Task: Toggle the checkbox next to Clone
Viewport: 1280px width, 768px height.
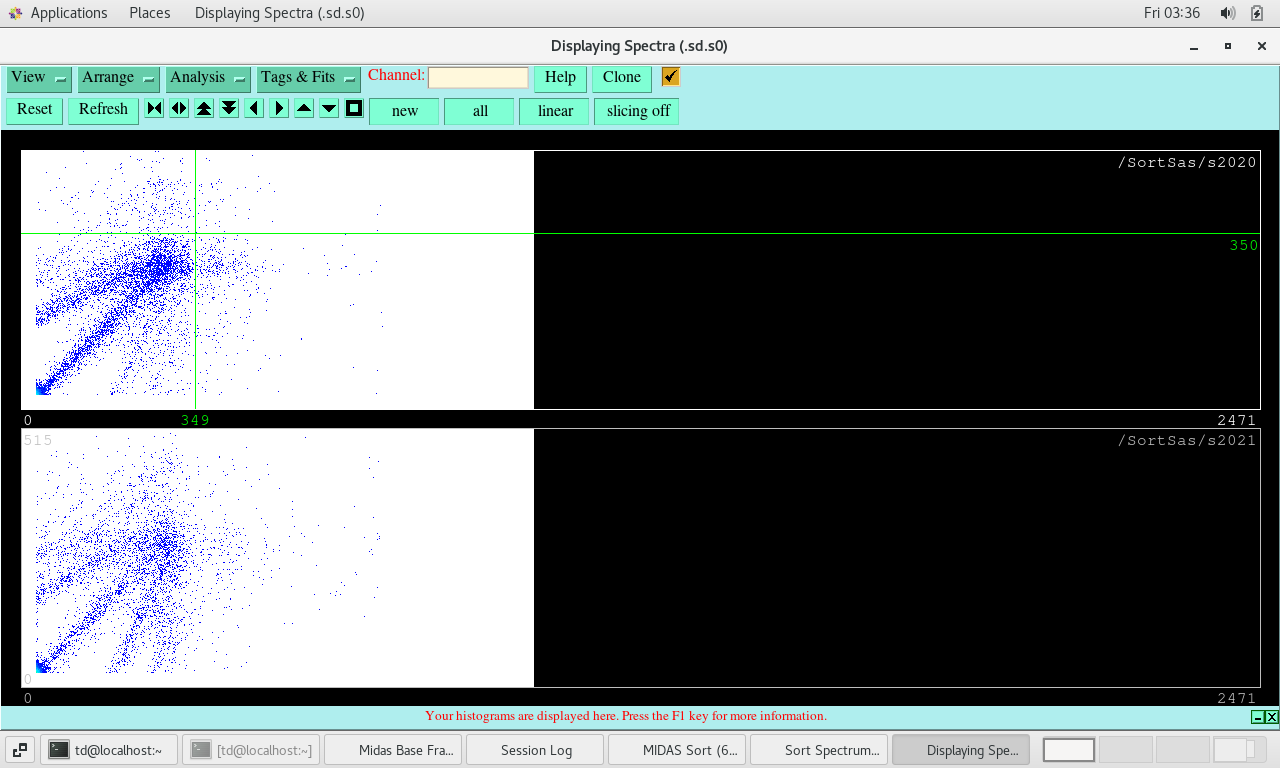Action: click(x=671, y=77)
